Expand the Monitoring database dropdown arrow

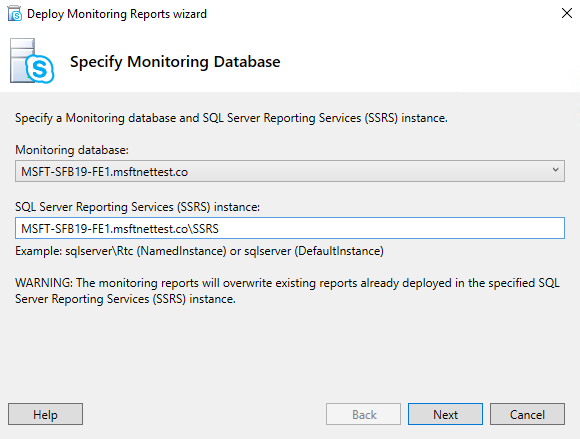(x=555, y=170)
